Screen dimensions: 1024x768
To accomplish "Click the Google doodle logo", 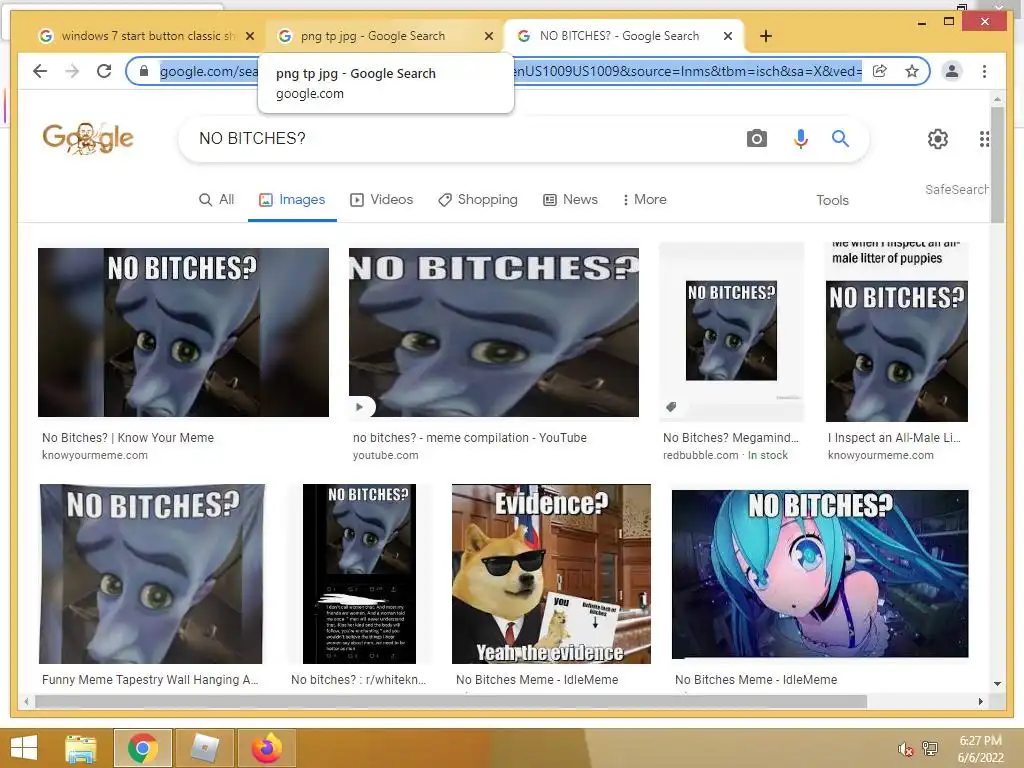I will 88,138.
